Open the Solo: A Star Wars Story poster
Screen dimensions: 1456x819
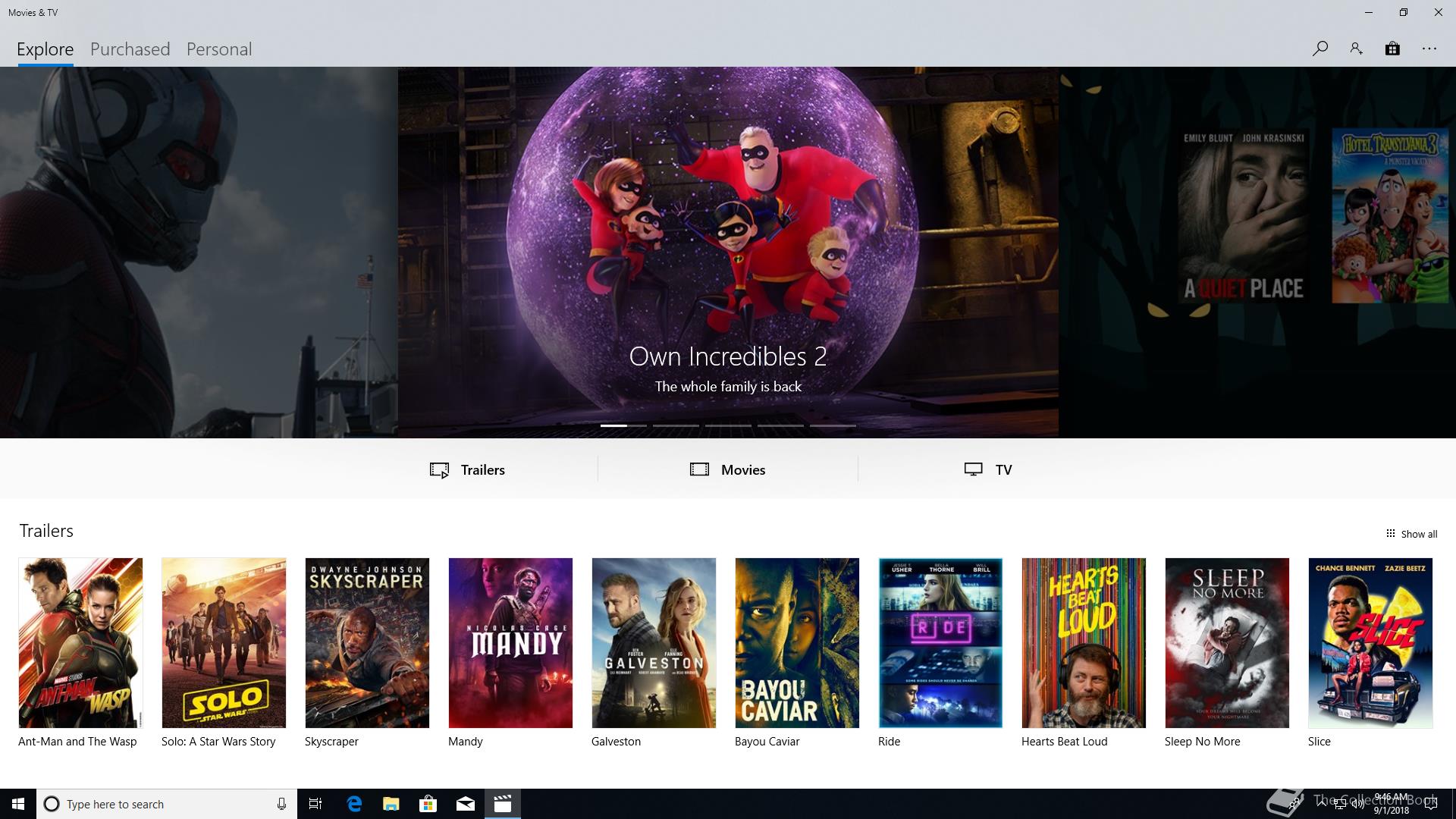coord(224,643)
